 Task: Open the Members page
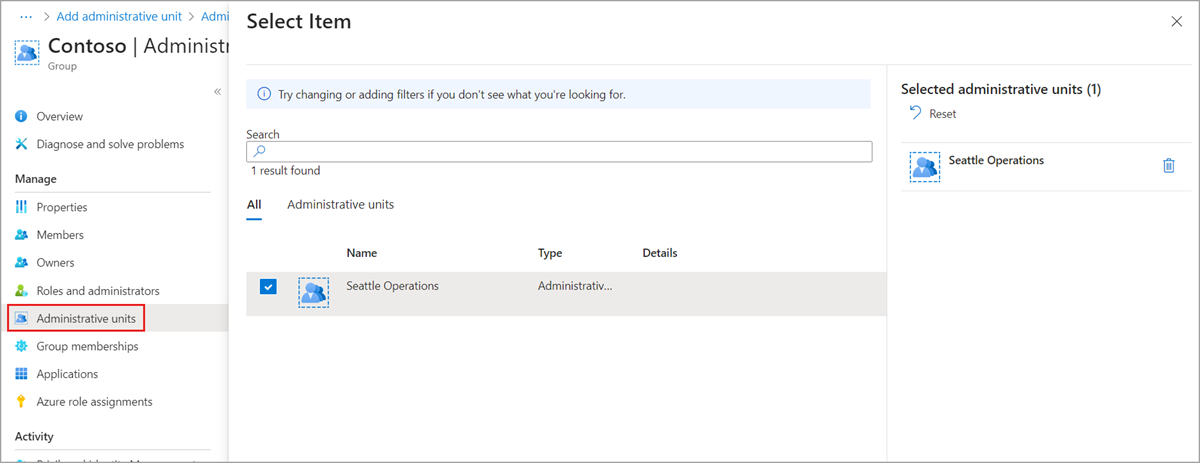click(x=60, y=235)
